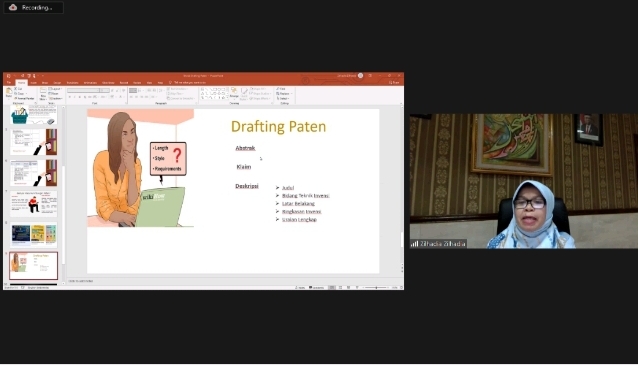Viewport: 638px width, 367px height.
Task: Click 'Latar Belakang' bullet link
Action: 298,203
